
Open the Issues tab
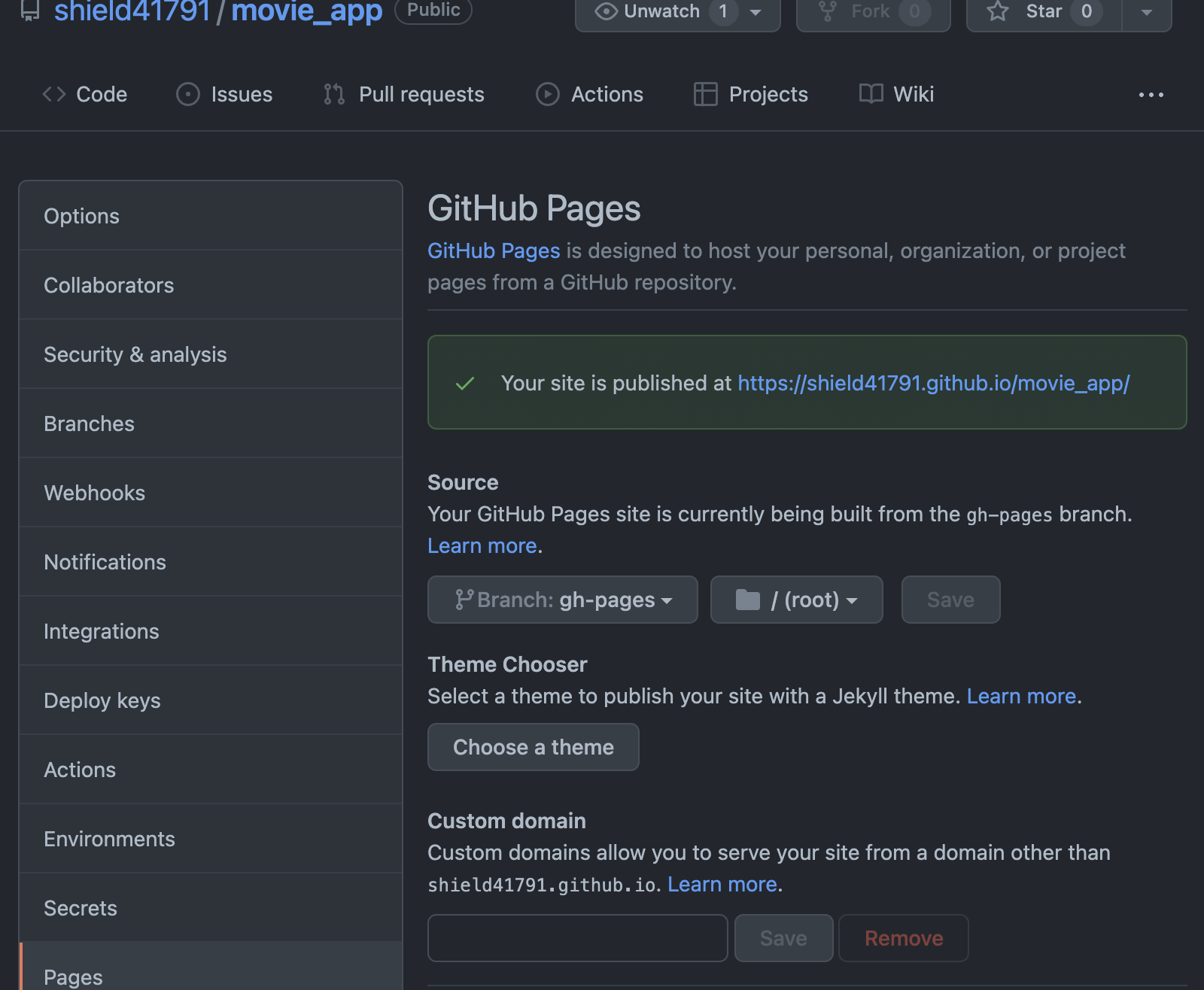click(x=224, y=94)
